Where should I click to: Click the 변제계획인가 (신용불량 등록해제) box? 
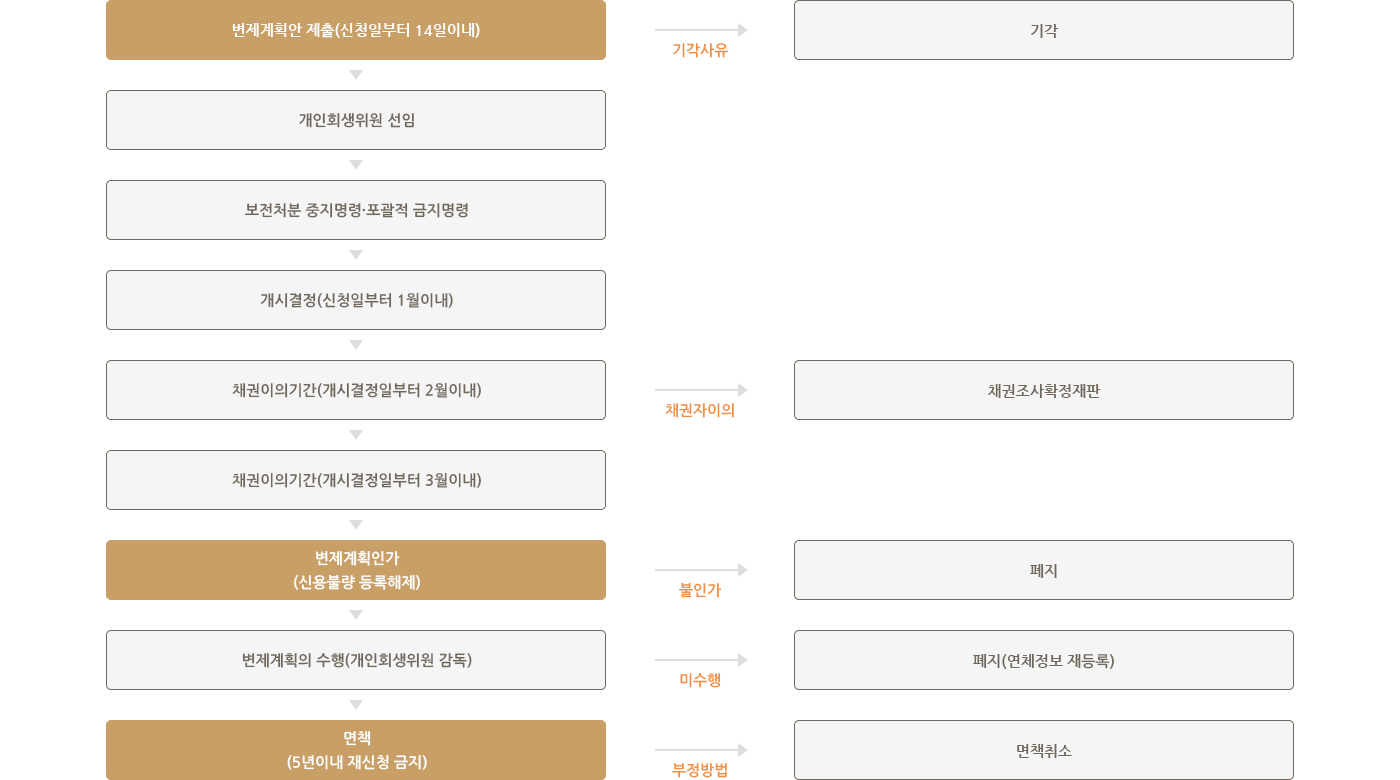point(356,570)
